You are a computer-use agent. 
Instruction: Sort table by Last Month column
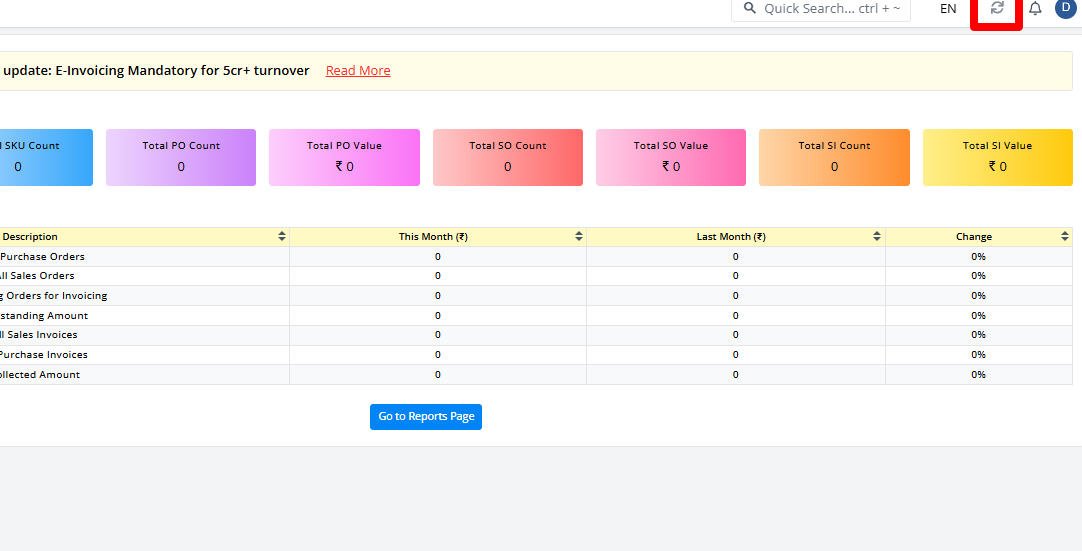[876, 236]
